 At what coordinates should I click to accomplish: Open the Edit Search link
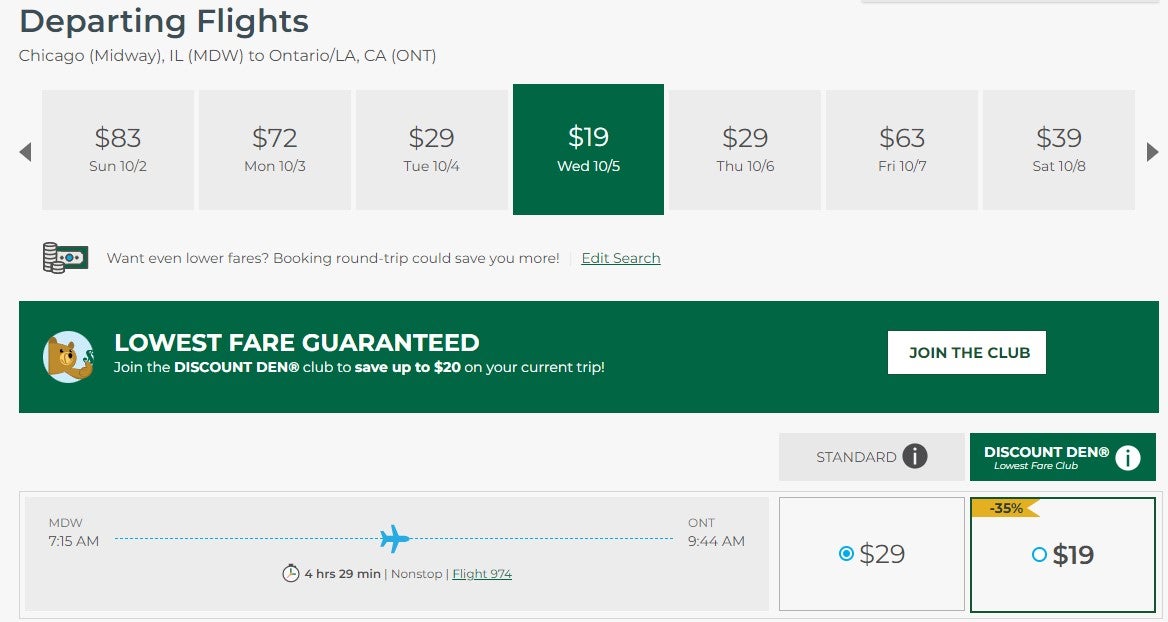click(x=620, y=258)
